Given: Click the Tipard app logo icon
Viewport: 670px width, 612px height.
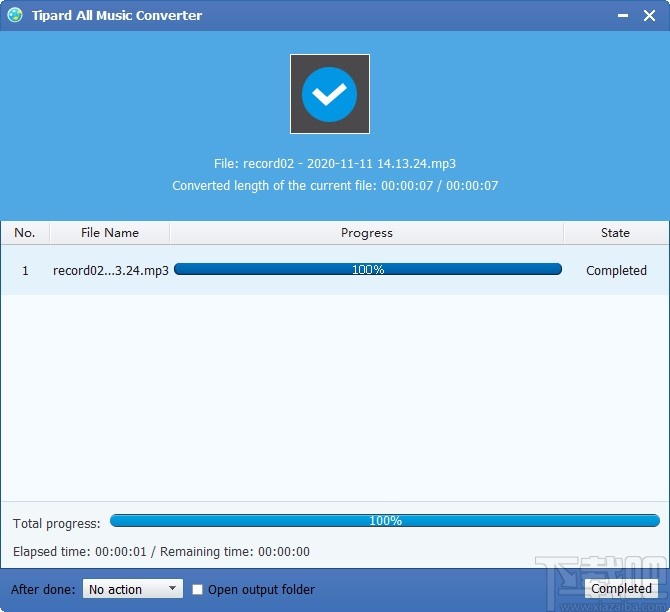Looking at the screenshot, I should click(x=15, y=15).
